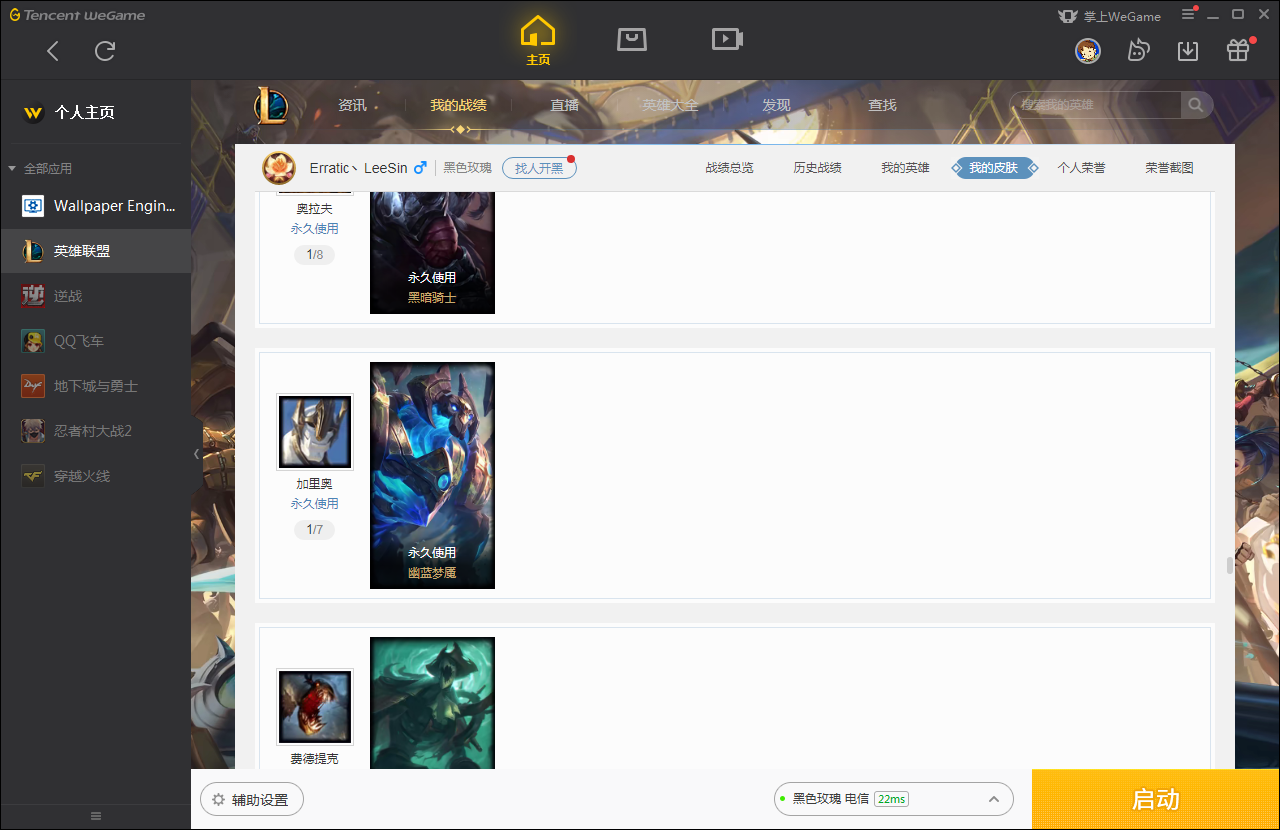Click the Wallpaper Engine app icon
The height and width of the screenshot is (830, 1280).
coord(33,206)
